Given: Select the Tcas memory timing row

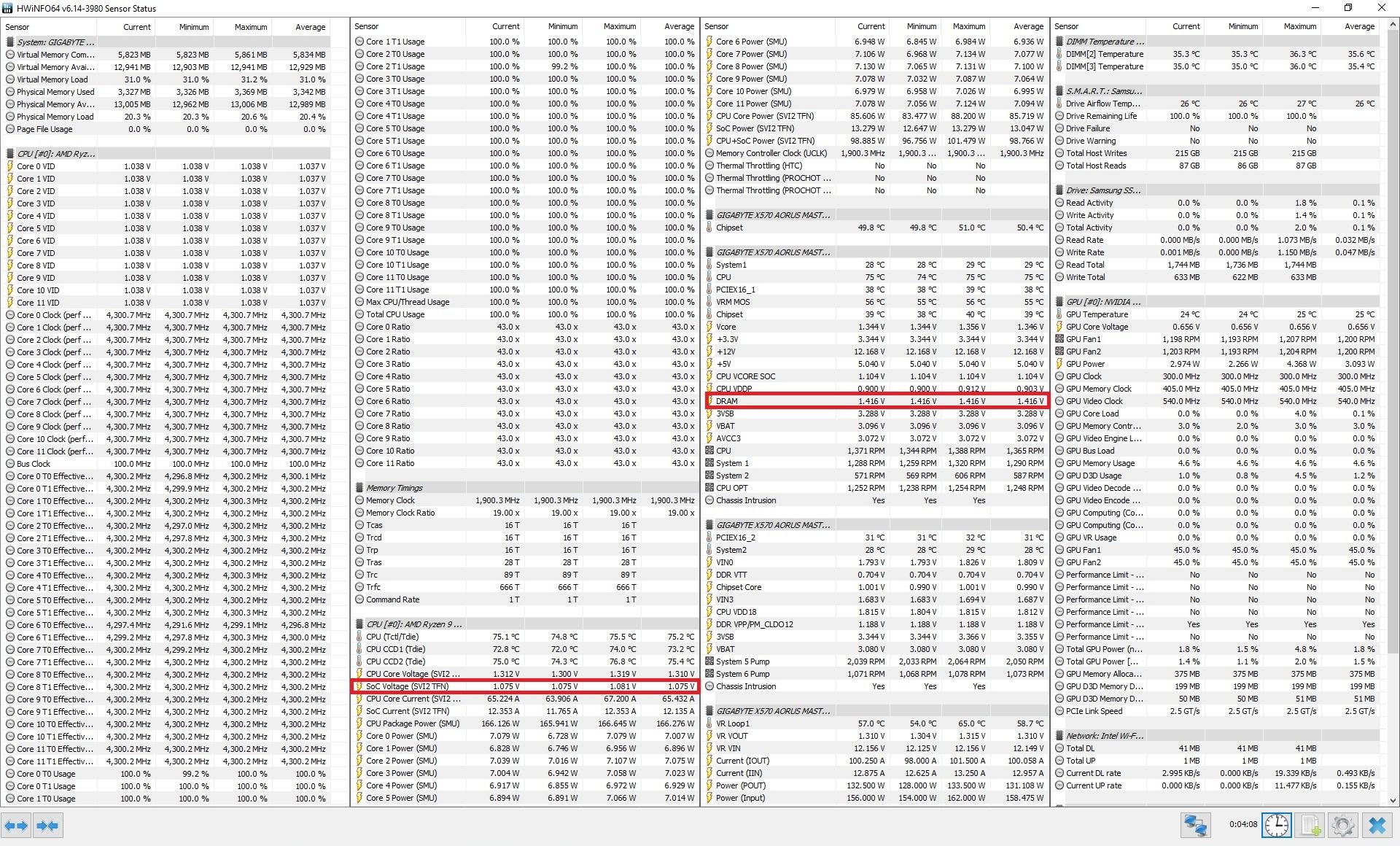Looking at the screenshot, I should tap(374, 525).
